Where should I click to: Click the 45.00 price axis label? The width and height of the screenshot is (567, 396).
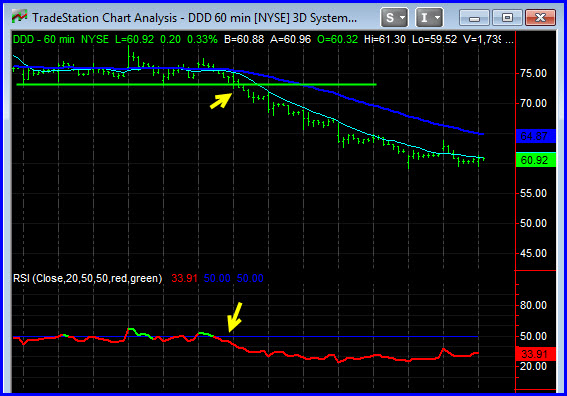pyautogui.click(x=533, y=253)
